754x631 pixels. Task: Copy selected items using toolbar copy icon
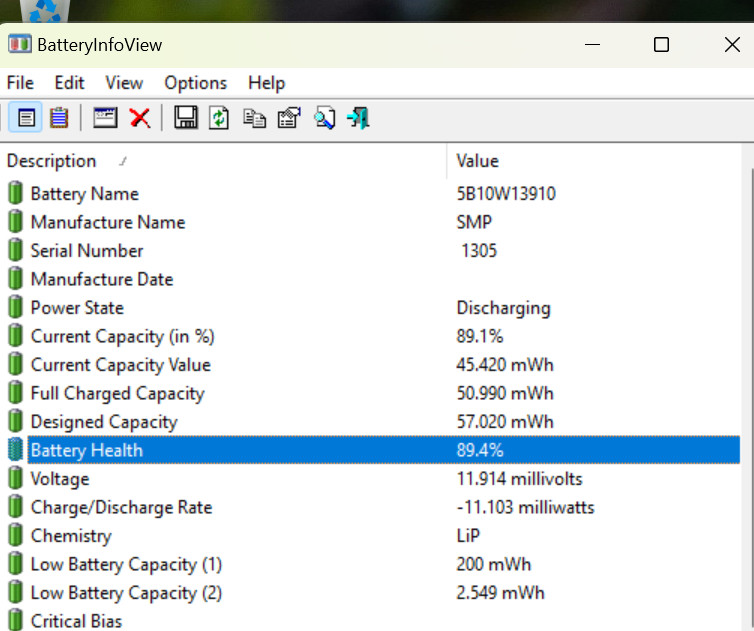coord(255,118)
